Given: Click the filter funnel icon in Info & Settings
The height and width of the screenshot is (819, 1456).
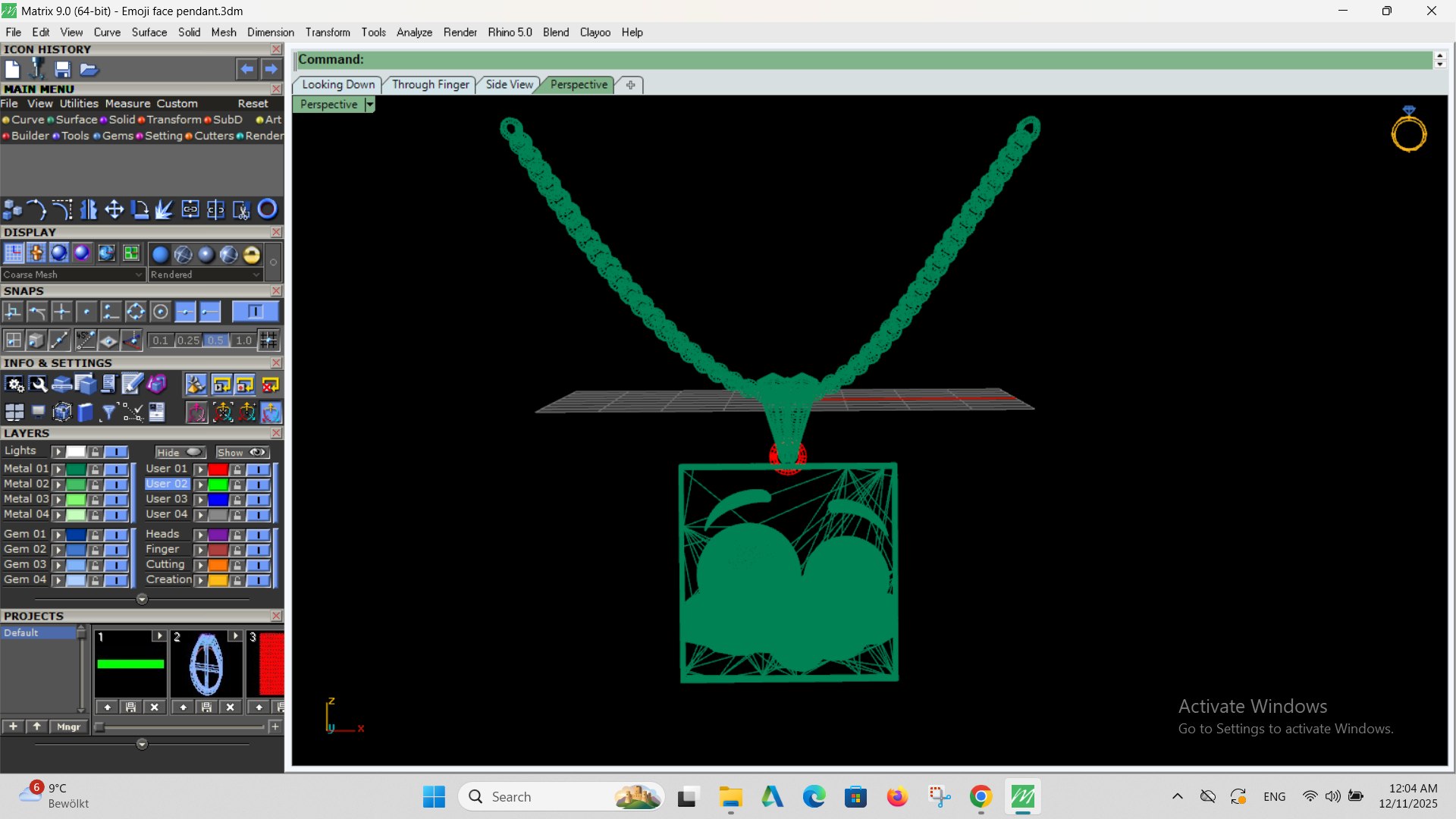Looking at the screenshot, I should click(108, 412).
